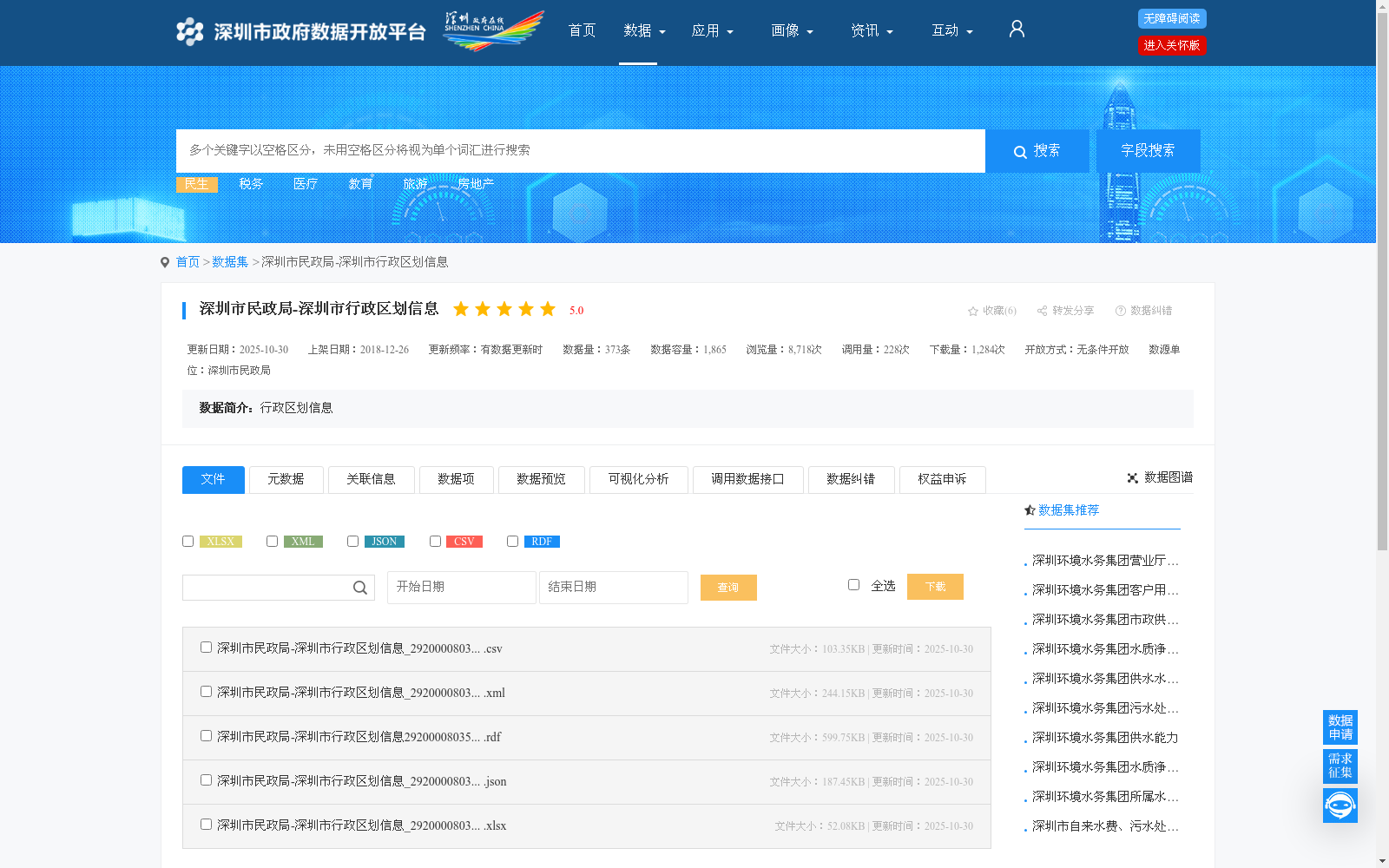Image resolution: width=1389 pixels, height=868 pixels.
Task: 点击右侧数据申请悬浮图标
Action: tap(1340, 727)
